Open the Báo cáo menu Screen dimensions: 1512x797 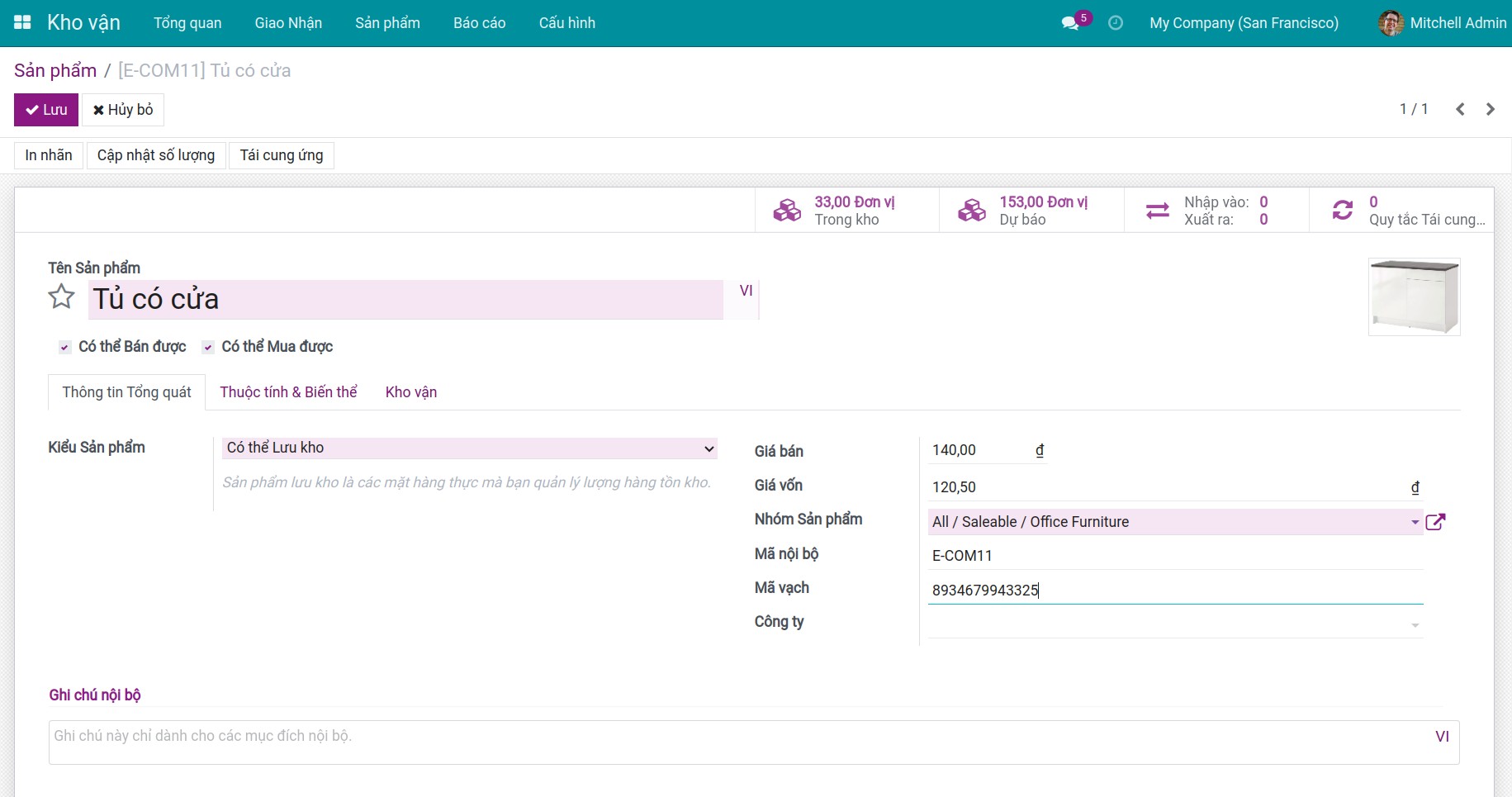pyautogui.click(x=479, y=23)
